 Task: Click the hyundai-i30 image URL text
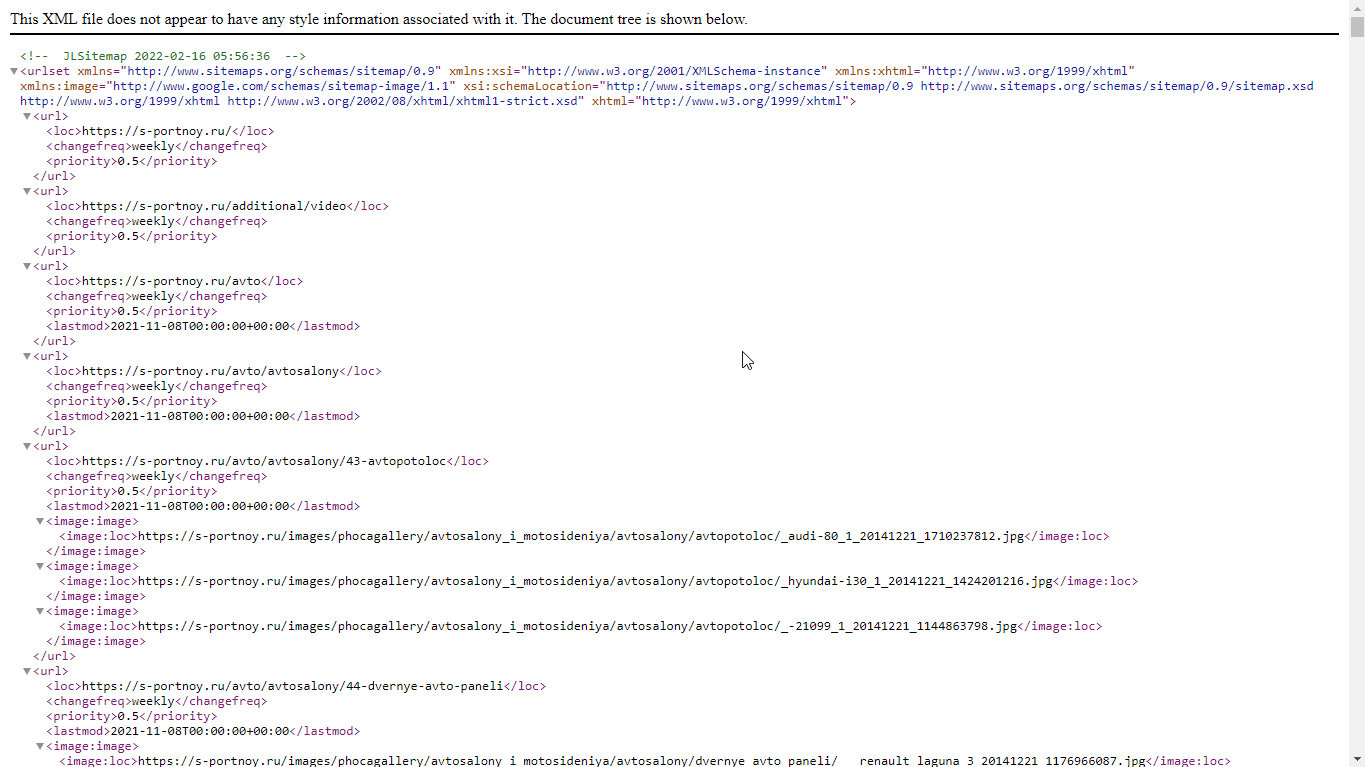pyautogui.click(x=595, y=581)
